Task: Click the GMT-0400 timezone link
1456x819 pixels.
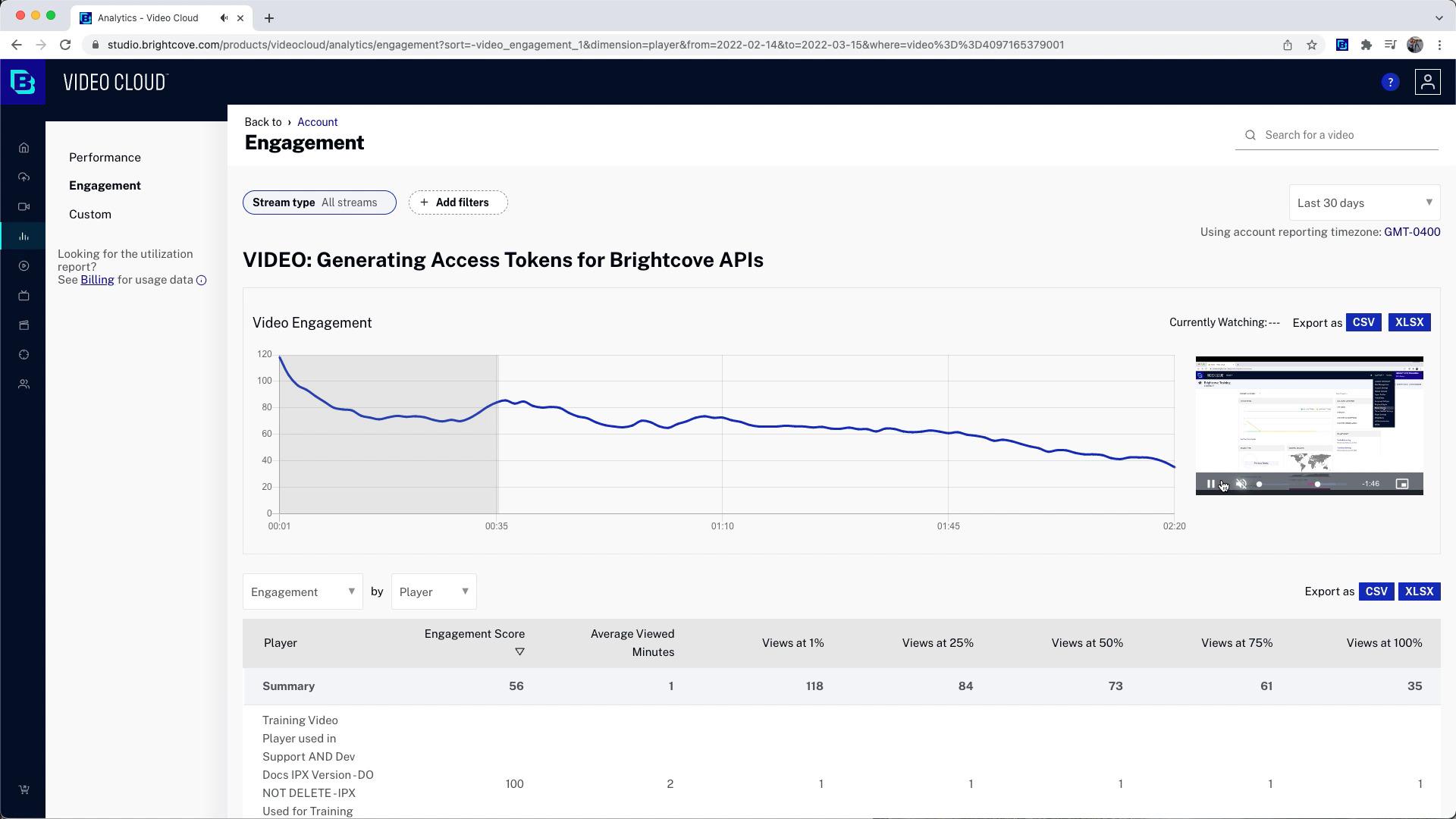Action: click(1412, 232)
